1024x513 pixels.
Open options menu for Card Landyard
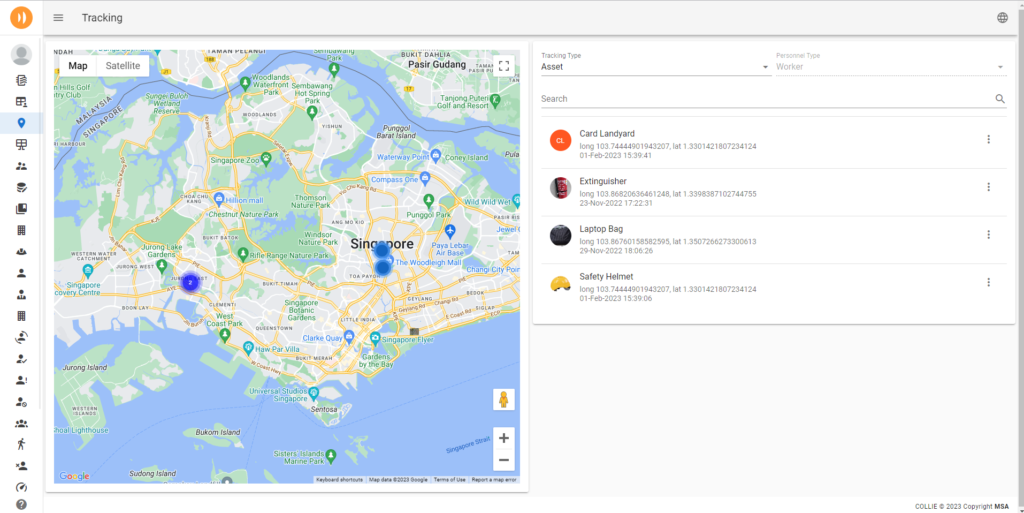988,139
